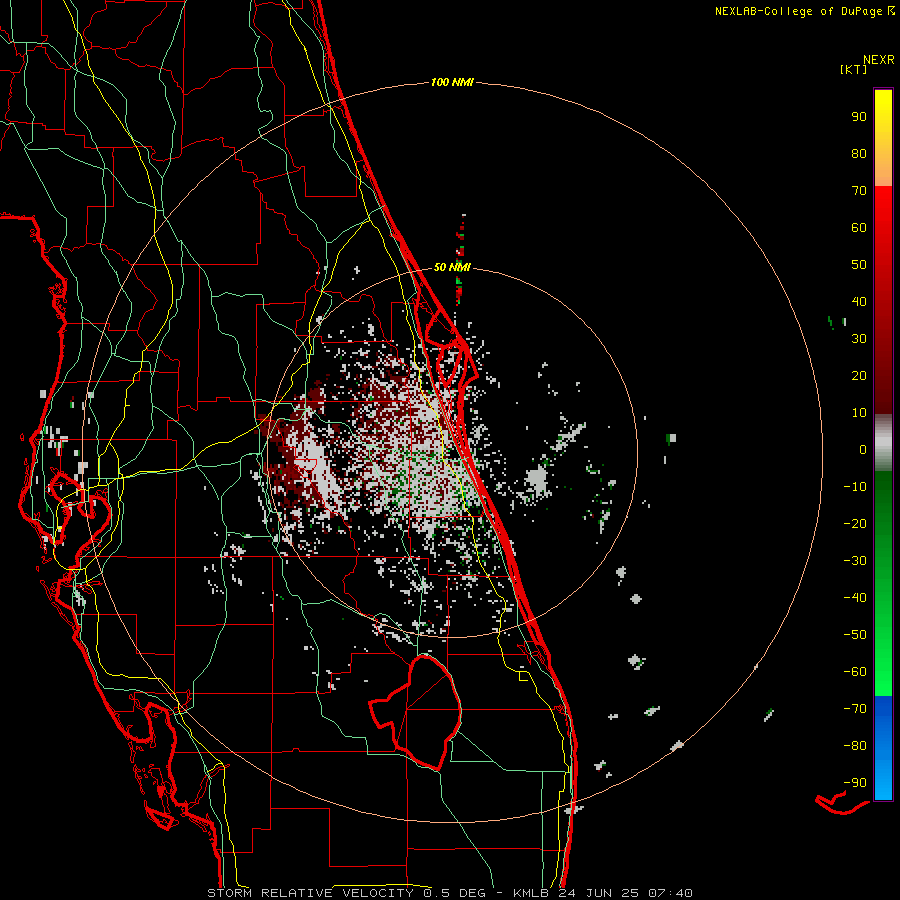Select the 50 value on the velocity scale
This screenshot has height=900, width=900.
click(x=859, y=265)
